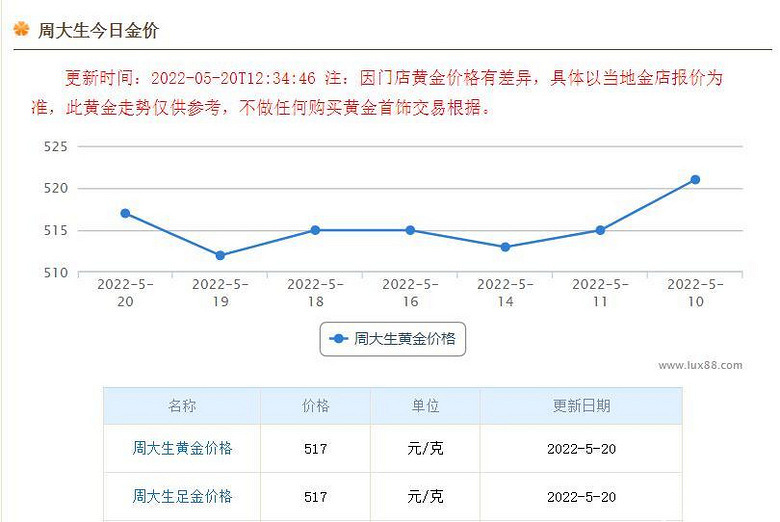Screen dimensions: 780x522
Task: Open the 周大生足金价格 link in table
Action: pos(182,496)
